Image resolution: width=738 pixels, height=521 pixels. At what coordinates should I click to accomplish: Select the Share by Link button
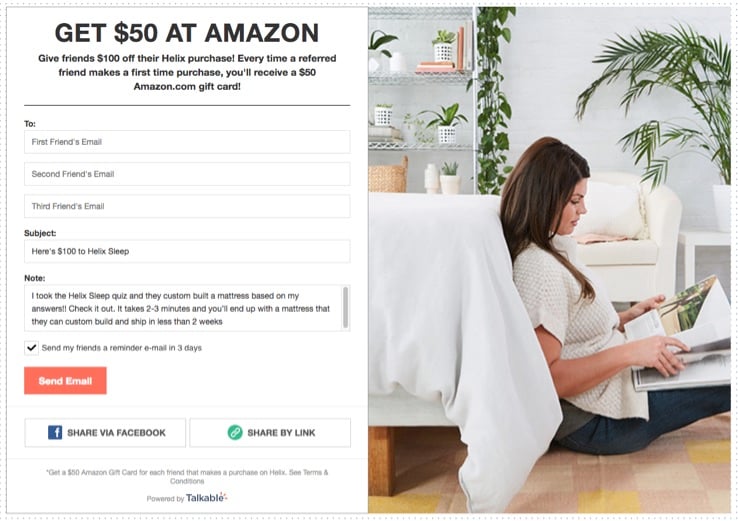(270, 433)
